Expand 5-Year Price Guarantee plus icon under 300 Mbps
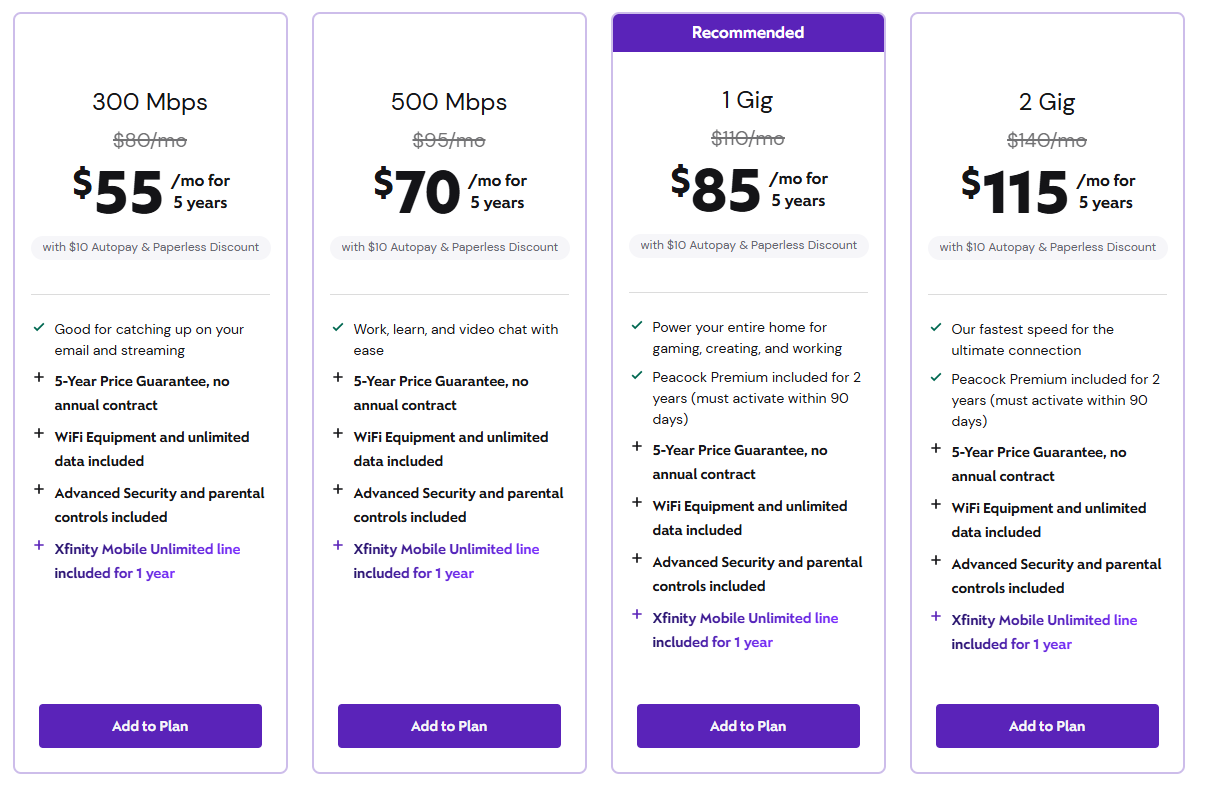 pos(39,378)
